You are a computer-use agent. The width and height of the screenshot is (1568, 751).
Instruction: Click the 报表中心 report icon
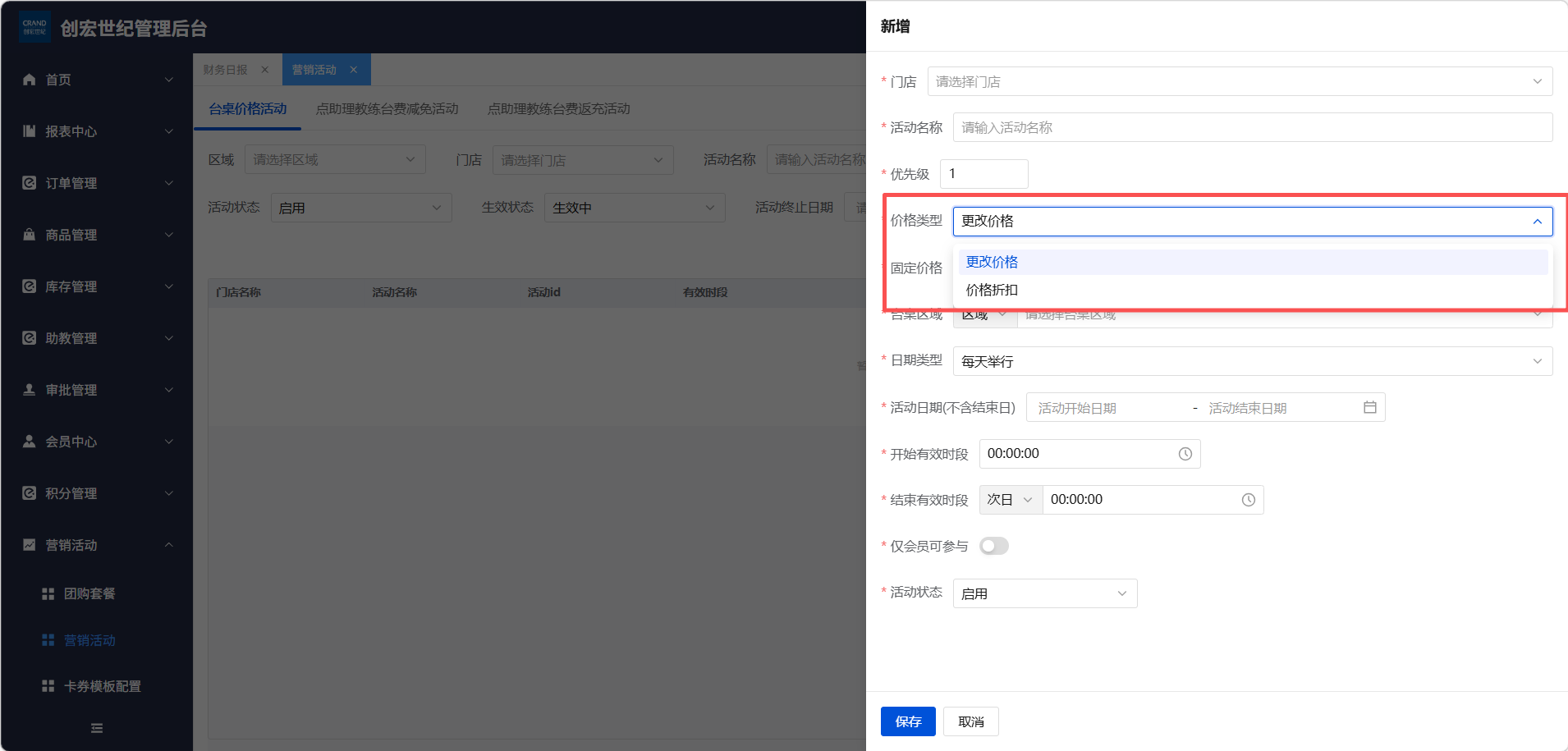click(30, 131)
